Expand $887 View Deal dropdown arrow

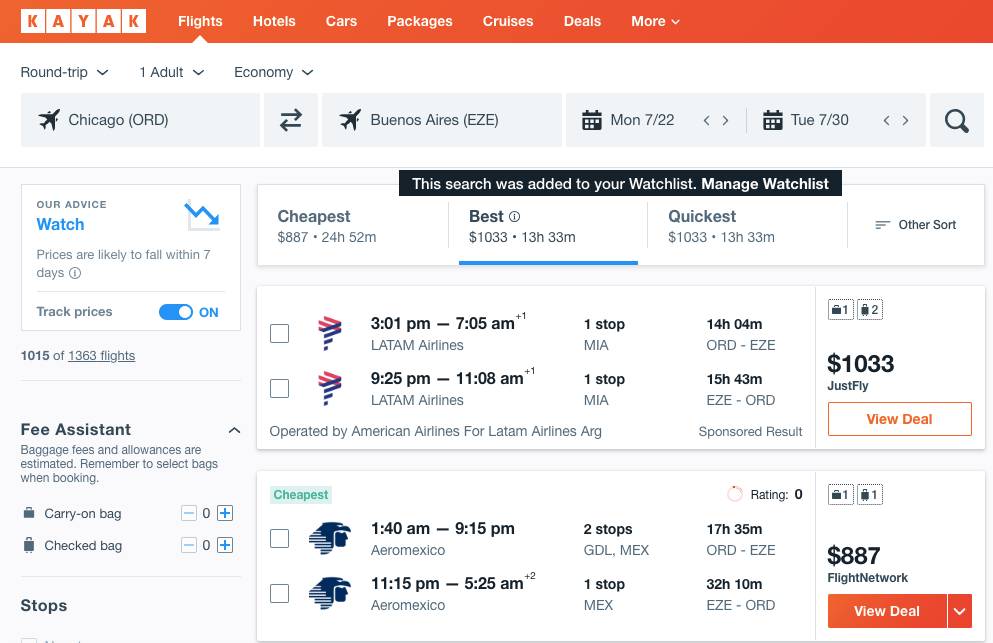(x=959, y=611)
